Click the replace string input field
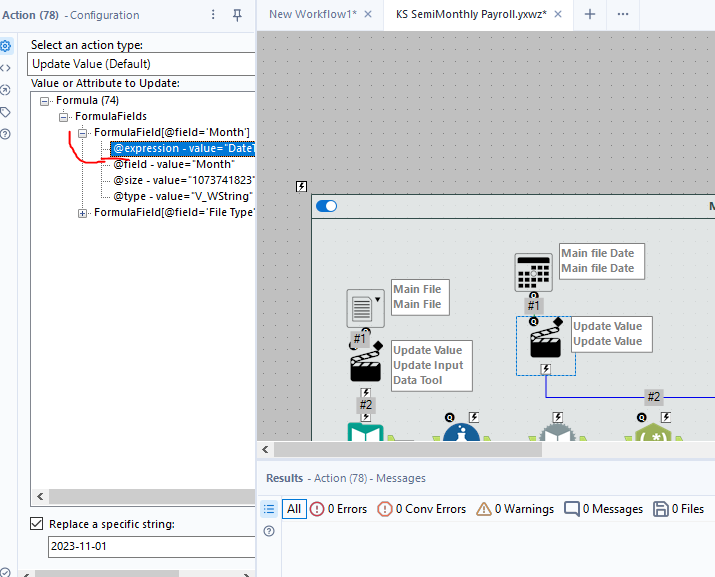This screenshot has height=577, width=715. click(150, 547)
